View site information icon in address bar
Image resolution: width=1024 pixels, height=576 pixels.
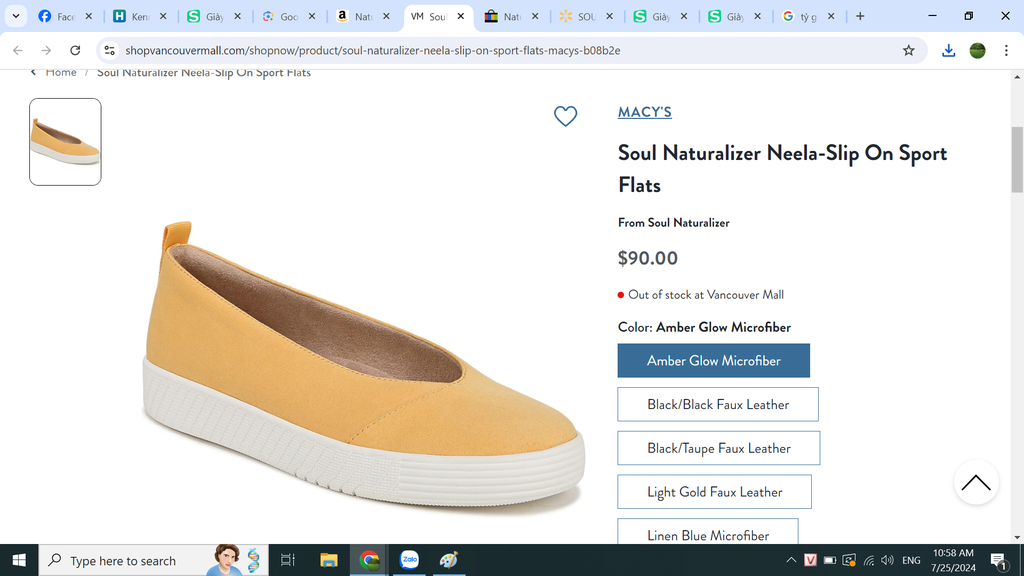click(x=110, y=50)
